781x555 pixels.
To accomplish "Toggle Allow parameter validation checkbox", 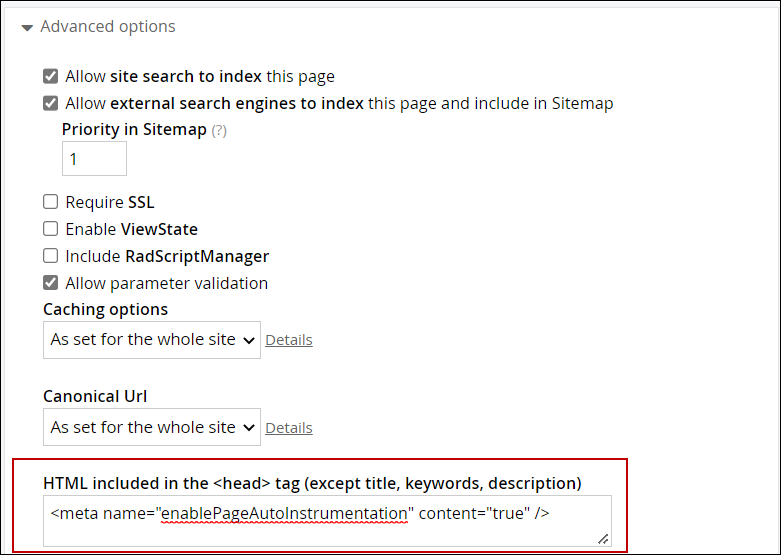I will point(51,283).
